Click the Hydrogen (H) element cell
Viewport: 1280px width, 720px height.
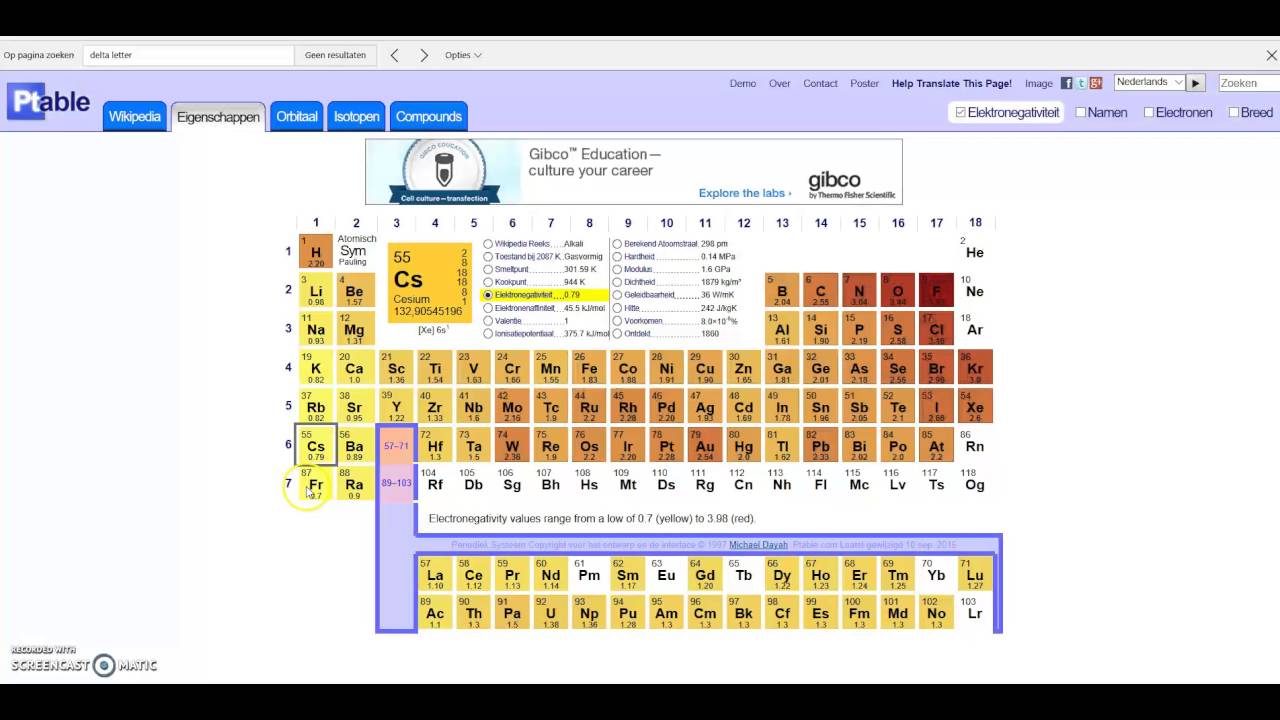click(x=316, y=252)
